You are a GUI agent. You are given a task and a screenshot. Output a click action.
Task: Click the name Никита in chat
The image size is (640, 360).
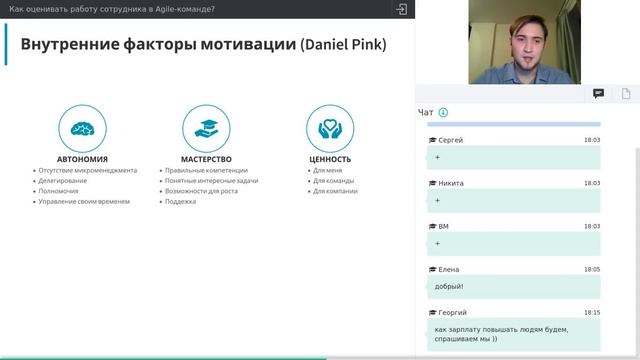pos(451,183)
